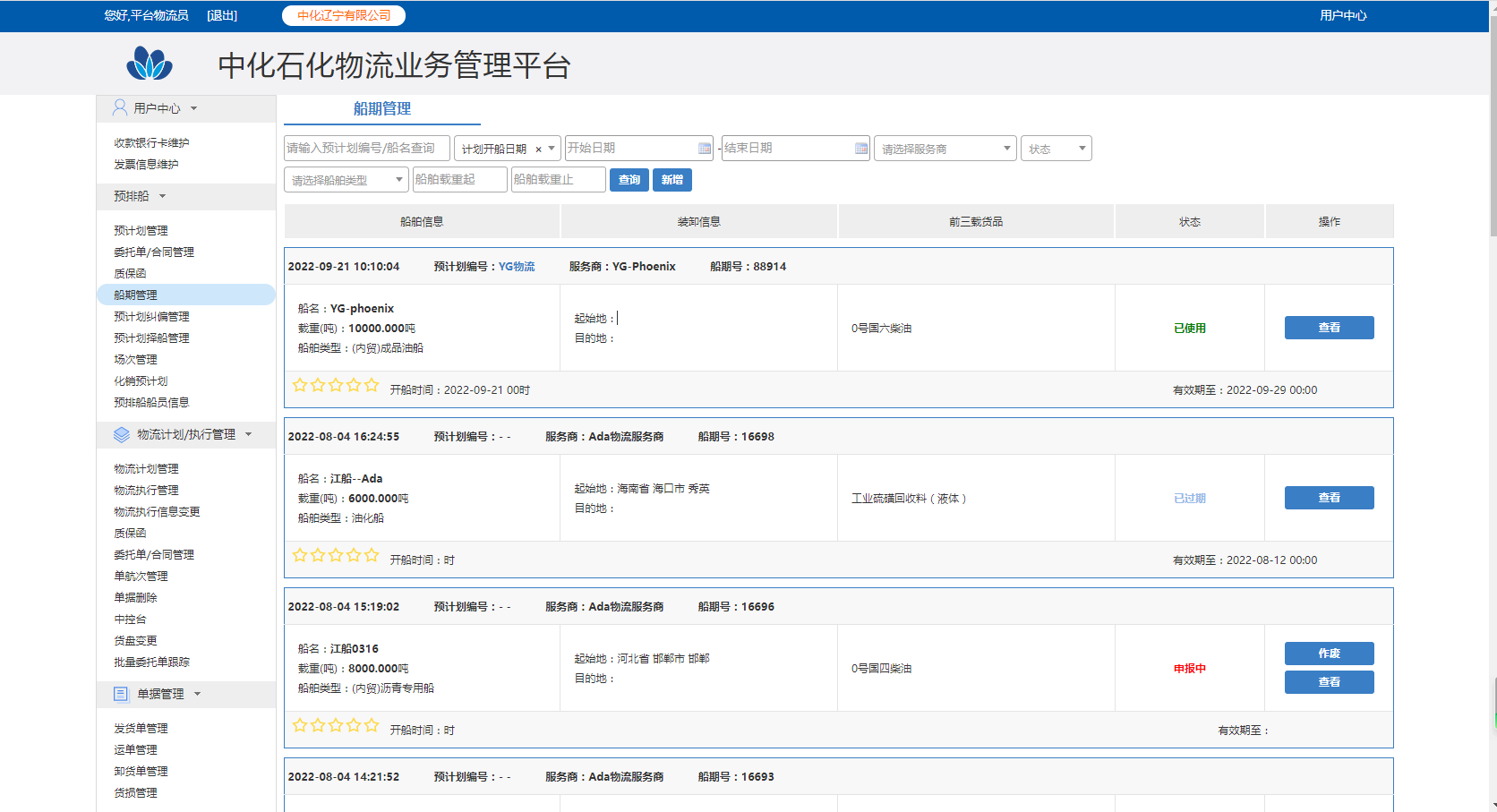Click the 已使用 status text
Screen dimensions: 1497x812
tap(1190, 328)
